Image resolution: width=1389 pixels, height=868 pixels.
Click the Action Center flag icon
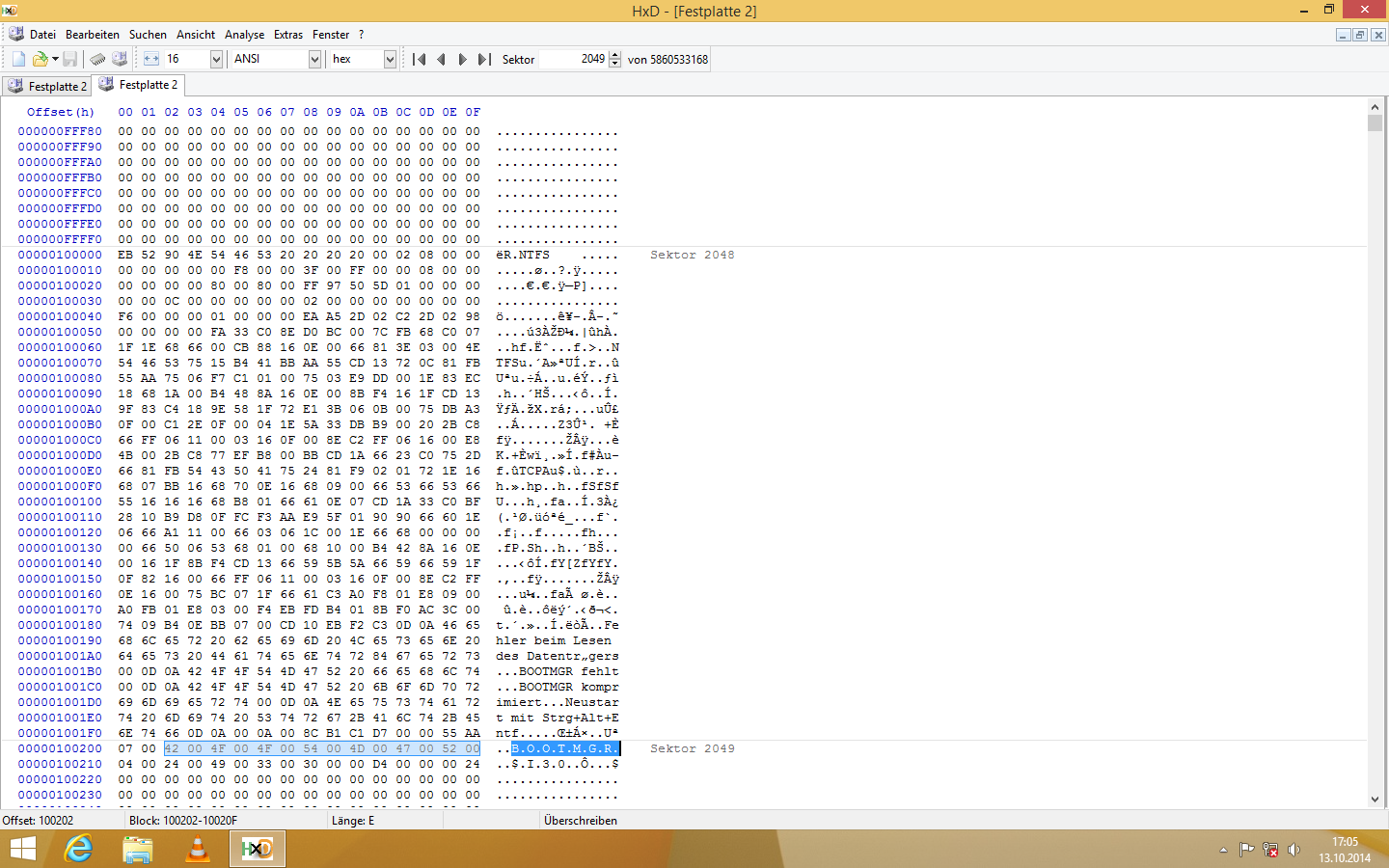pos(1246,850)
